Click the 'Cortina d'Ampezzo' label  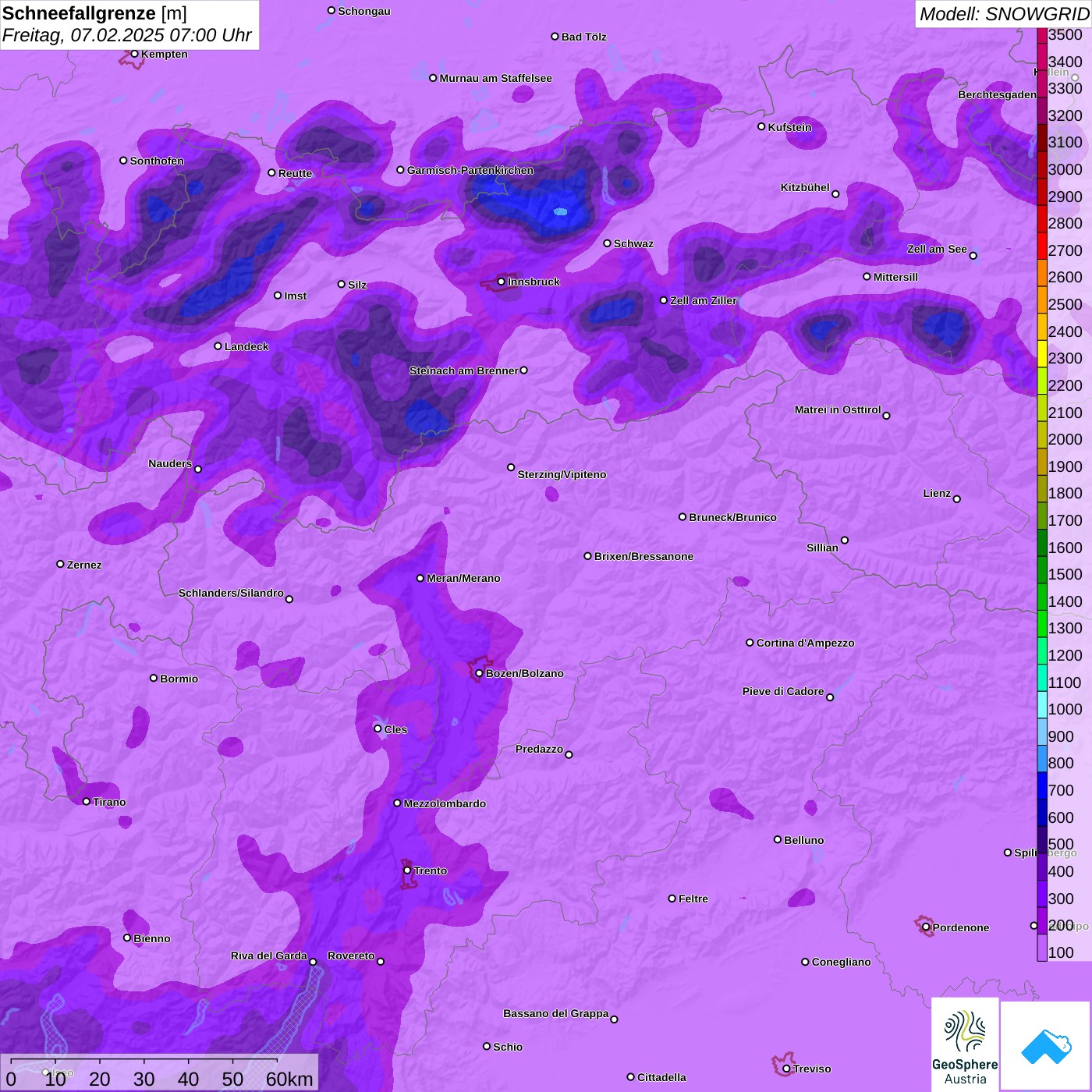tap(805, 643)
